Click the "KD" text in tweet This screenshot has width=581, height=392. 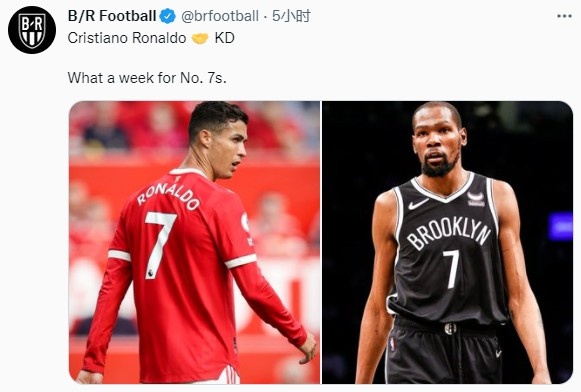pos(225,38)
